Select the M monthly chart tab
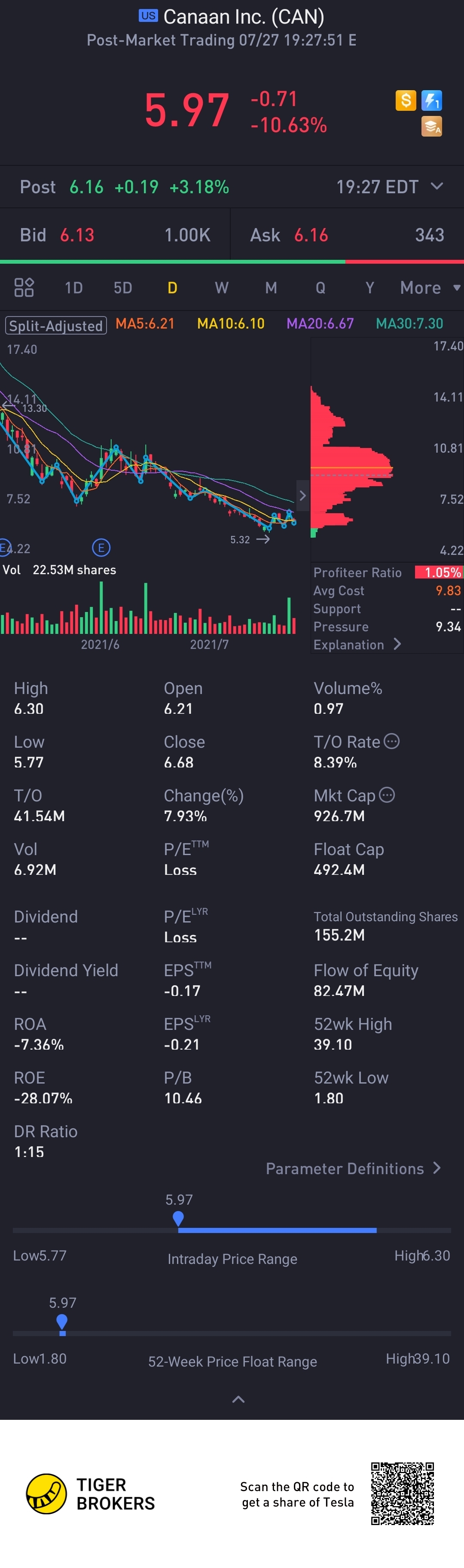This screenshot has height=1568, width=464. [x=271, y=287]
